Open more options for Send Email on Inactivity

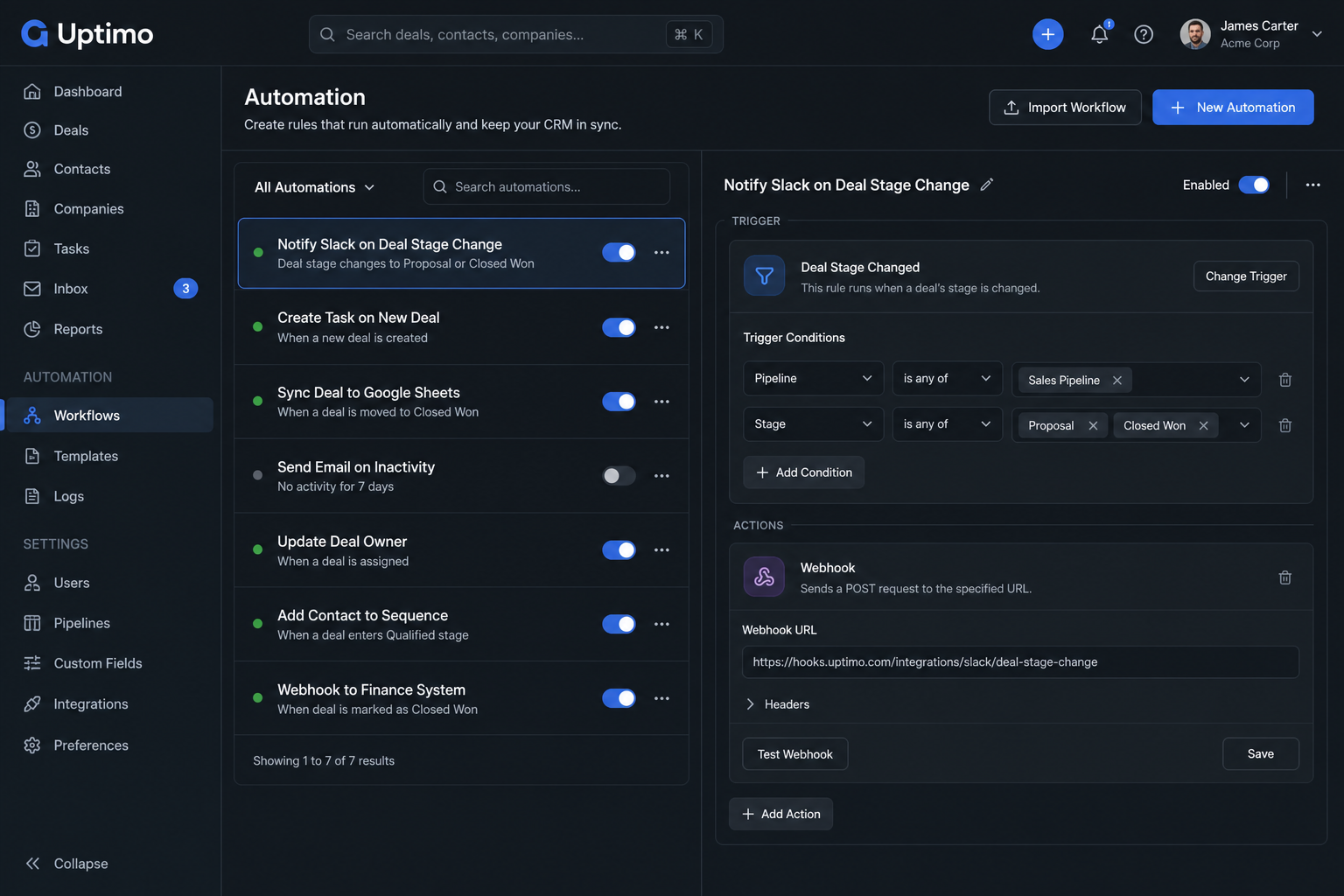tap(661, 476)
